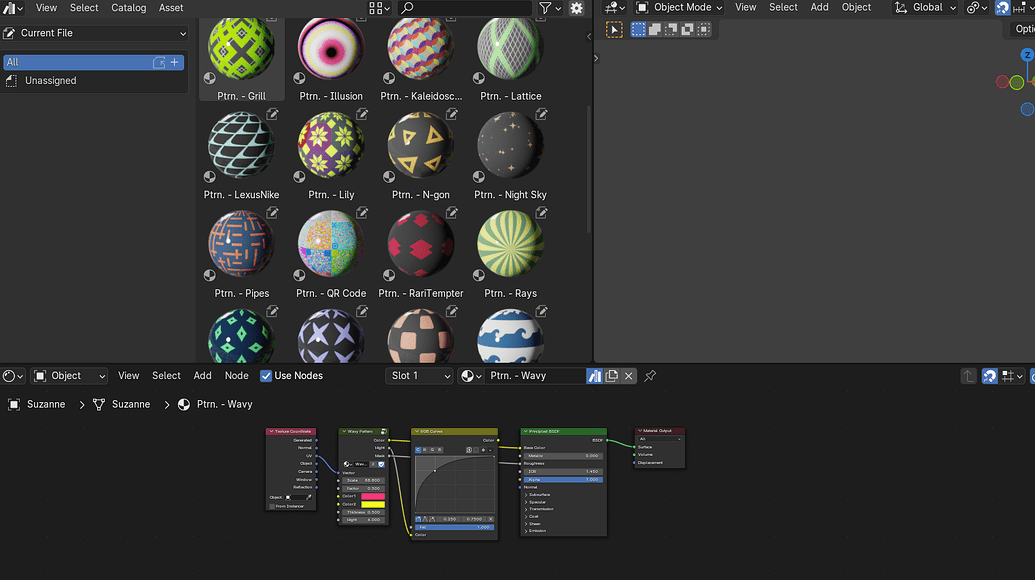Click the Color2 yellow swatch
Viewport: 1035px width, 580px height.
(x=373, y=504)
